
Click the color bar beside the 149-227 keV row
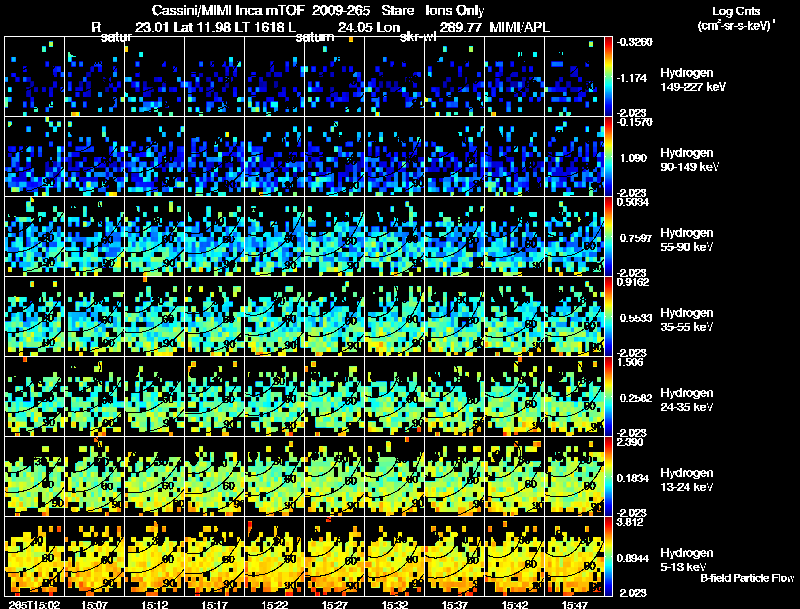pos(608,77)
